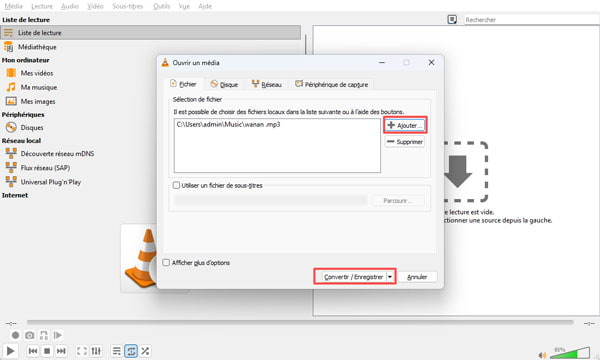Open the Vidéo menu
The image size is (600, 360).
(95, 6)
